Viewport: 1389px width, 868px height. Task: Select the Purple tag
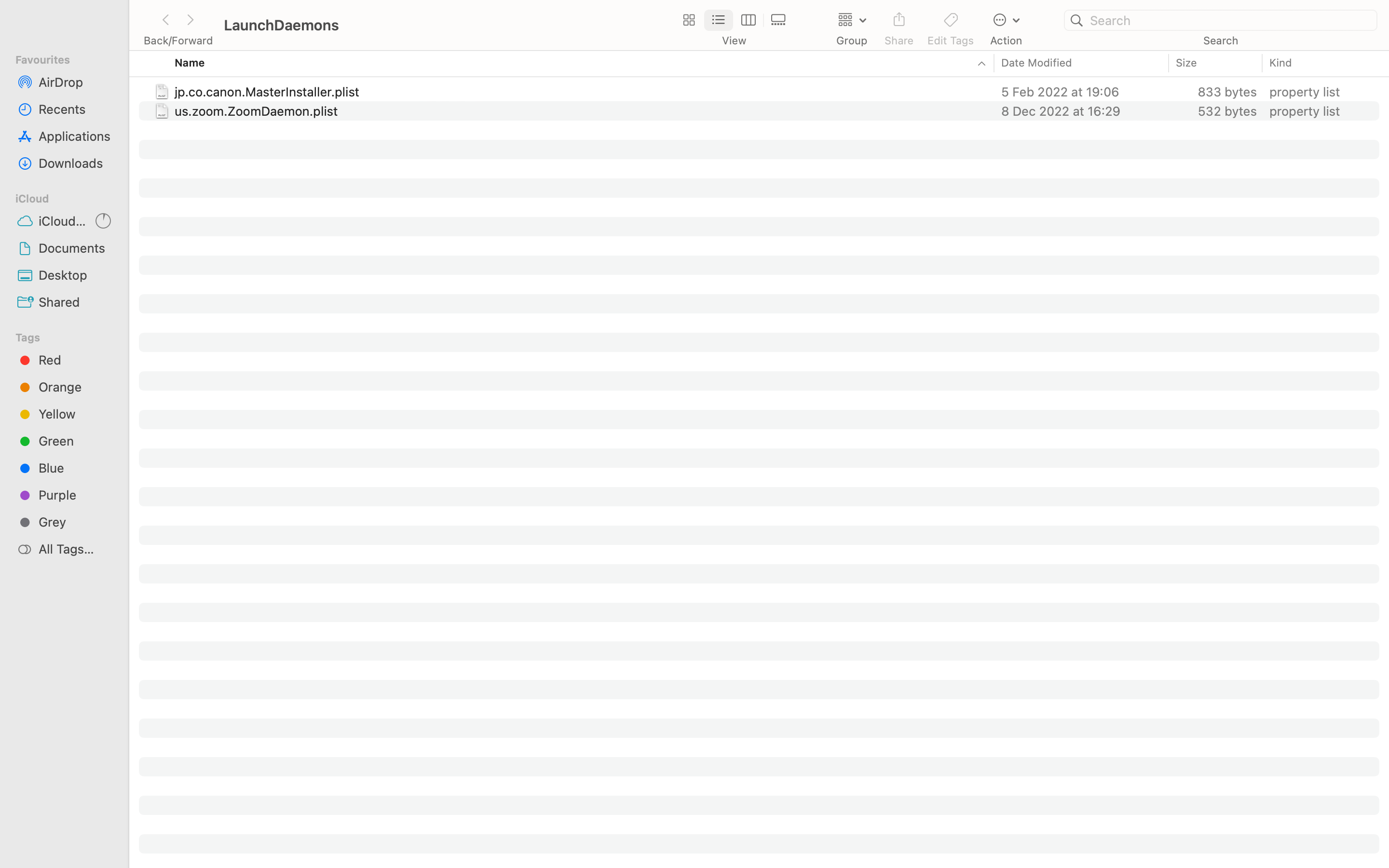(57, 495)
